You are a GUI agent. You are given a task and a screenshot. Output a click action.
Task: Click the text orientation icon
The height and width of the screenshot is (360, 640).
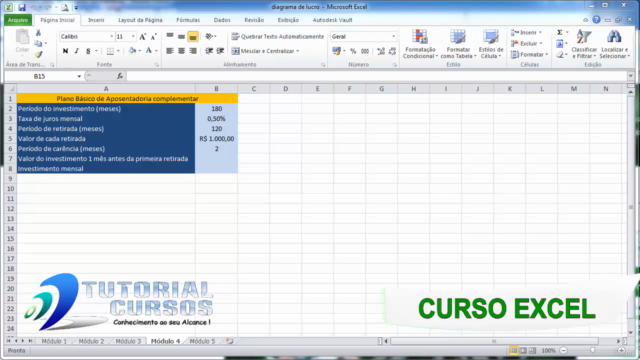point(209,37)
